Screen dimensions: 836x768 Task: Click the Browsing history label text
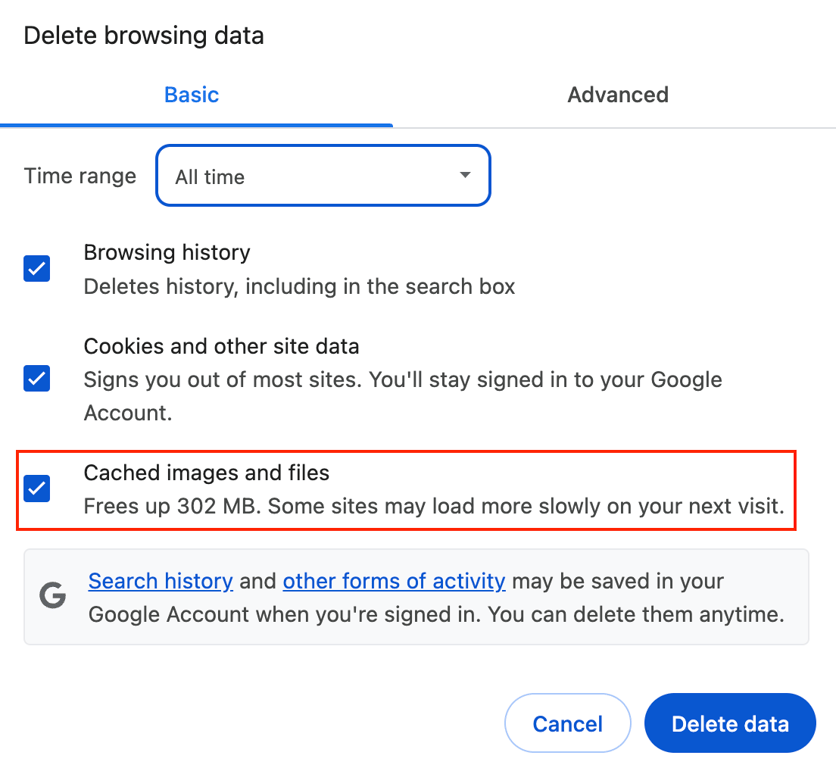166,252
